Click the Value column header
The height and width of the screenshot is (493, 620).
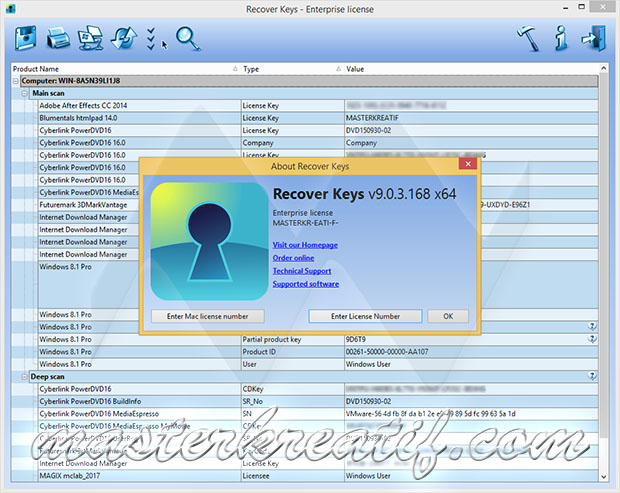point(471,69)
